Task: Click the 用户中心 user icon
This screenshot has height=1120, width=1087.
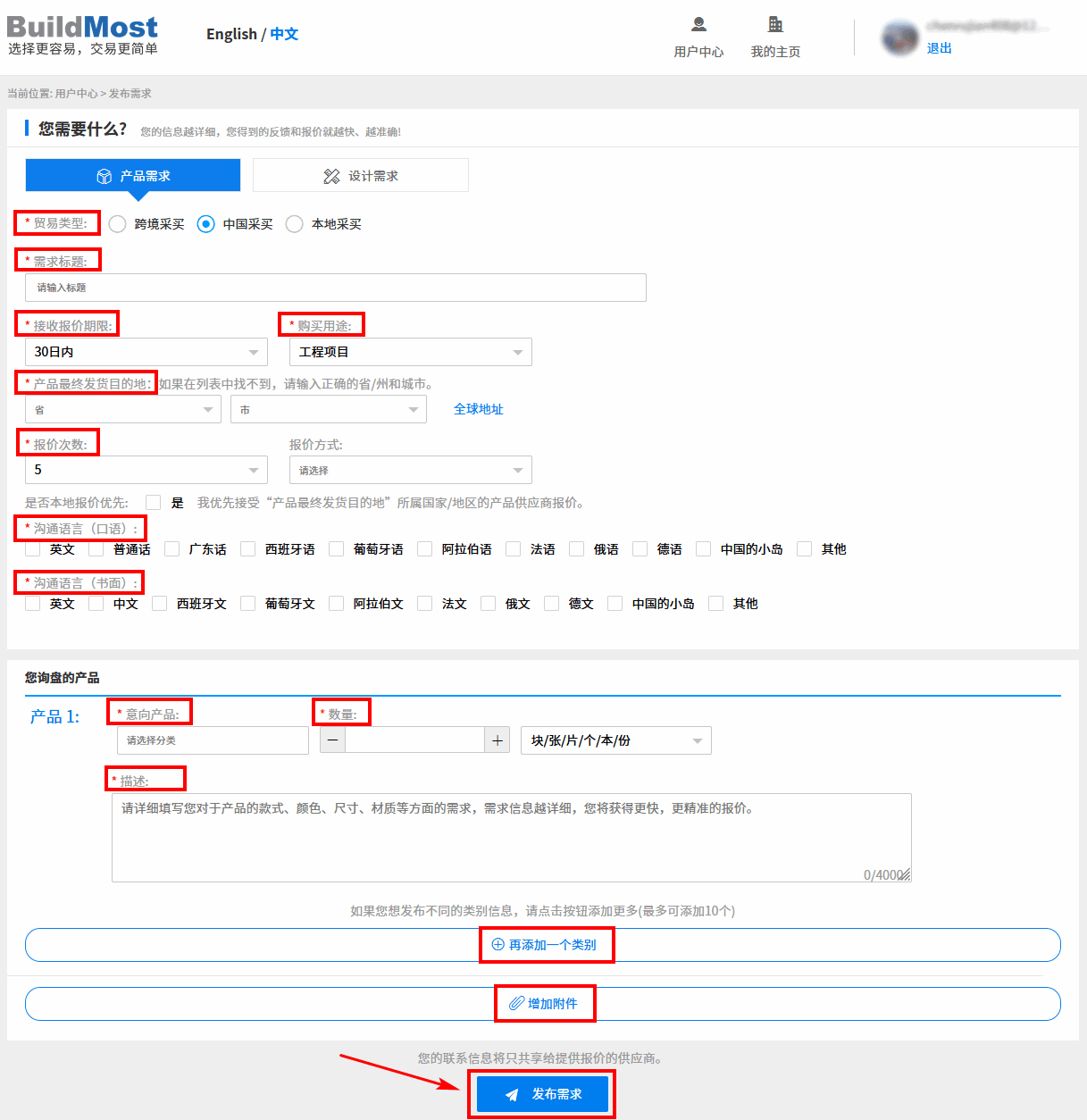Action: tap(698, 25)
